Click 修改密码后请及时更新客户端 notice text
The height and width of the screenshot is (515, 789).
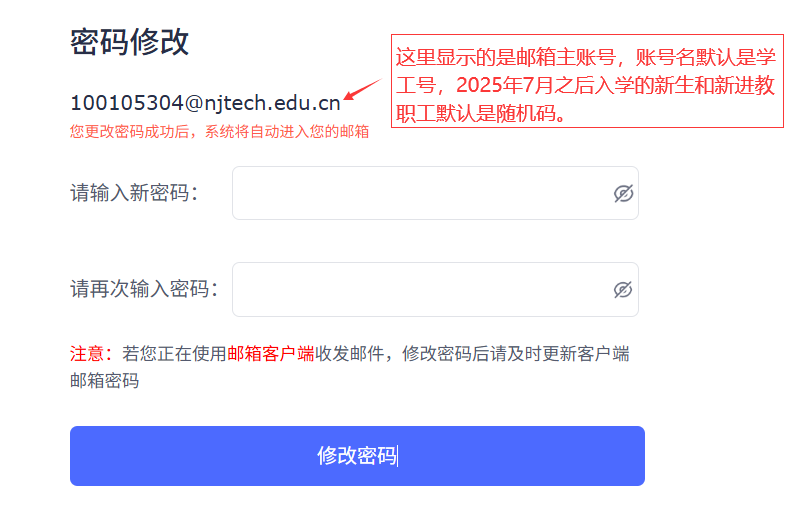(x=516, y=354)
